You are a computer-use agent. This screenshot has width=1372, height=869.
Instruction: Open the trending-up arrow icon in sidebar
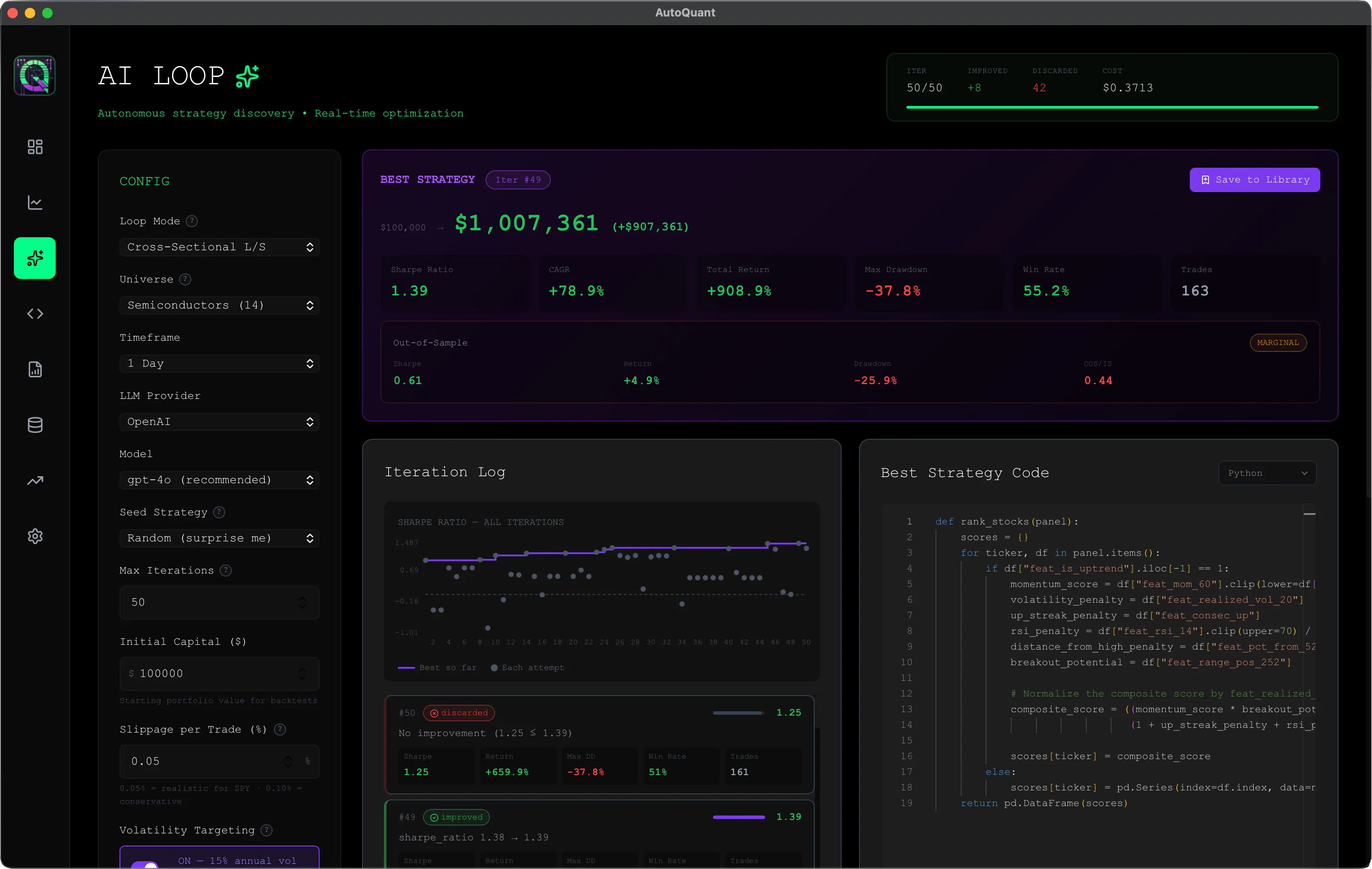coord(35,481)
